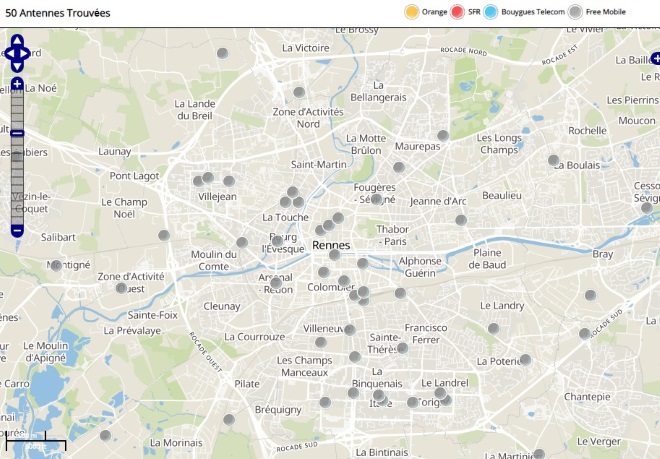
Task: Click the 'Villejean' map label
Action: tap(217, 197)
